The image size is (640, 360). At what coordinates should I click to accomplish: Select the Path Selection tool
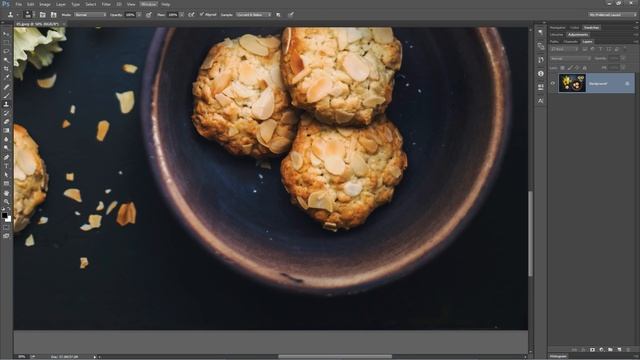pos(6,175)
